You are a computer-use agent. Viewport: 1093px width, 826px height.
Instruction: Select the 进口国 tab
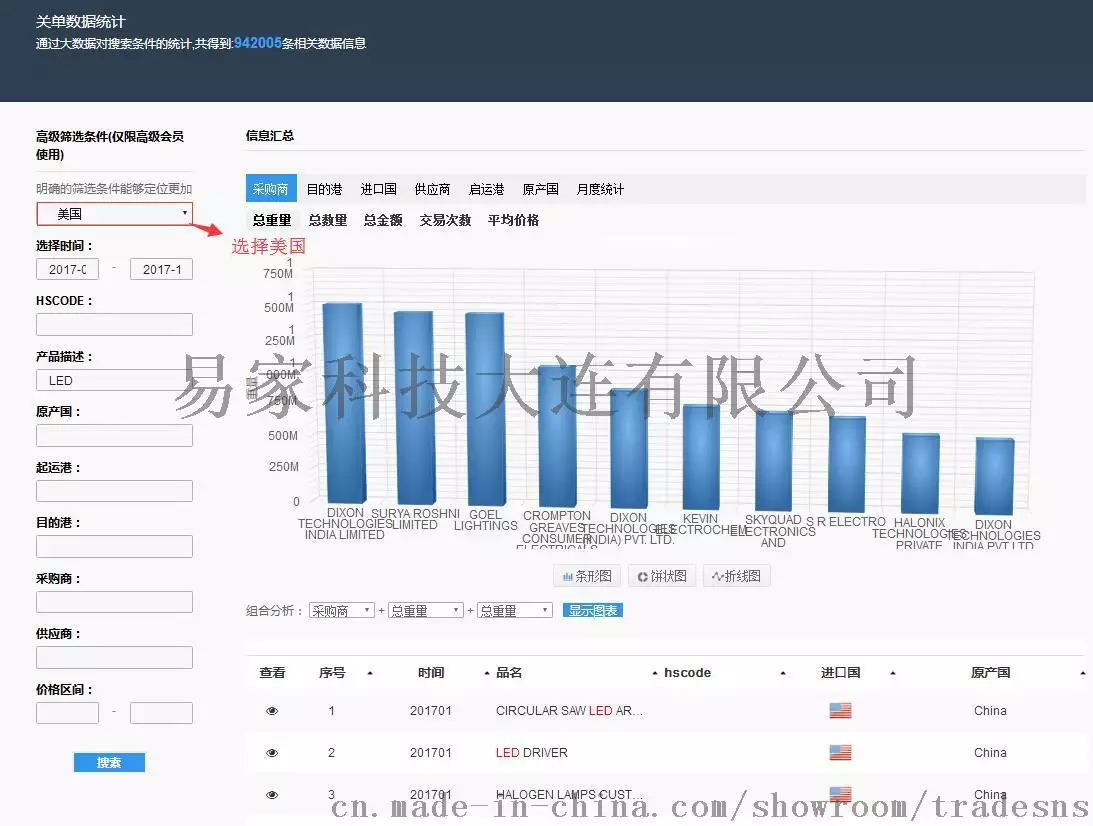[x=379, y=189]
